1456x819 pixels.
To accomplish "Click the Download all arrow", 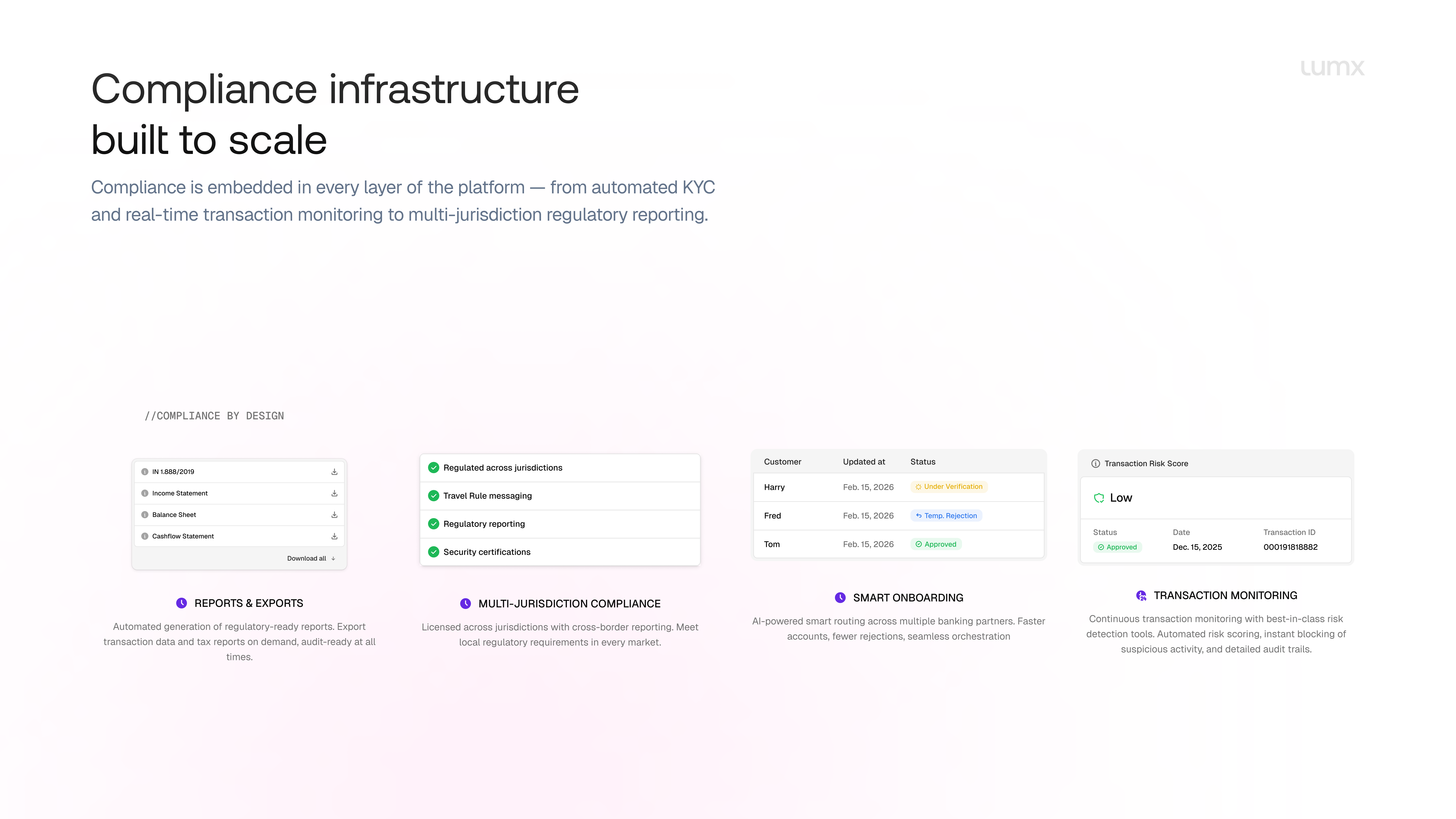I will (333, 559).
